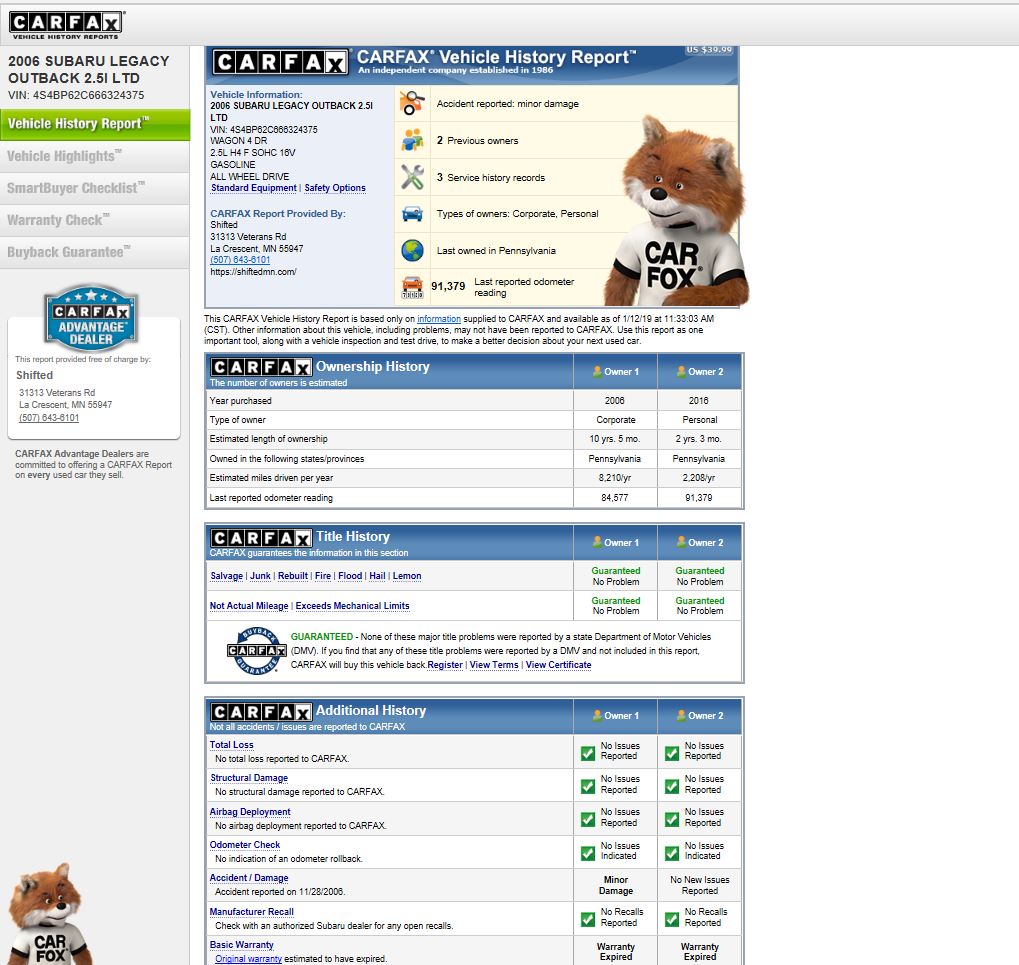Click the Owner 1 person icon in Ownership History
This screenshot has width=1019, height=965.
pyautogui.click(x=597, y=372)
